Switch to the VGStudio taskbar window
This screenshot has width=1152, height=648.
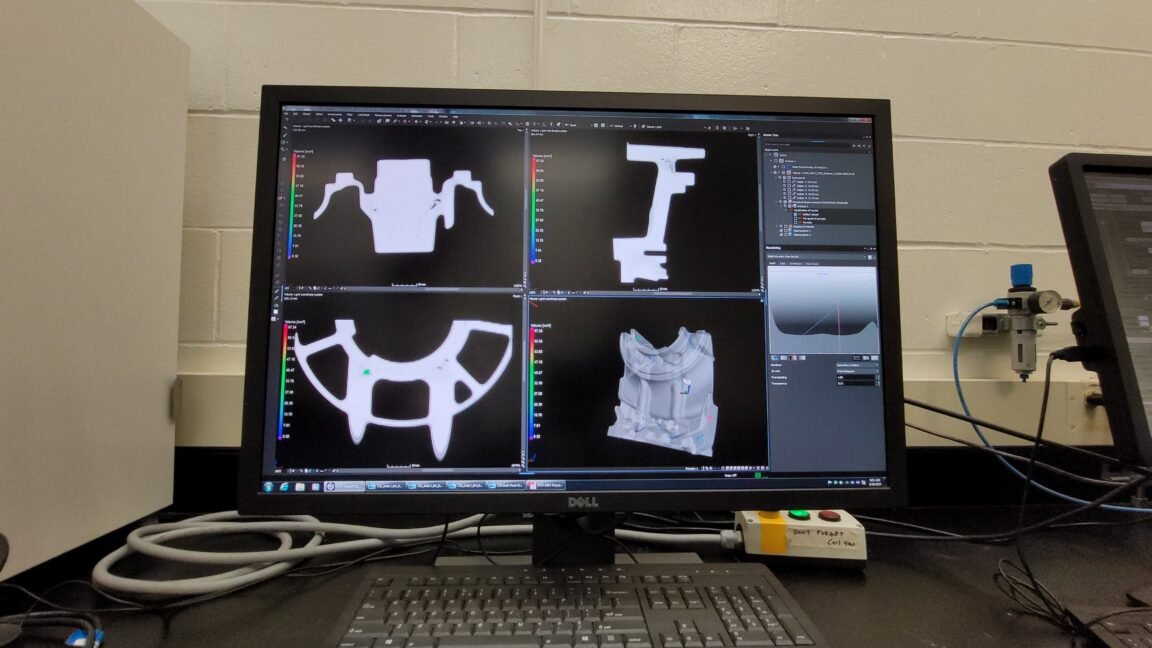click(346, 485)
